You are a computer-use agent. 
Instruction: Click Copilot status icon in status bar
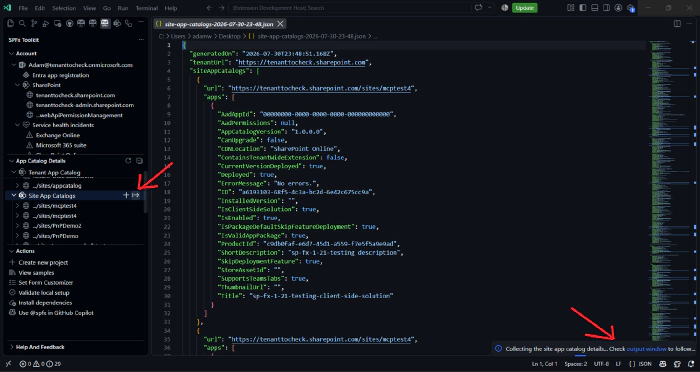point(662,364)
